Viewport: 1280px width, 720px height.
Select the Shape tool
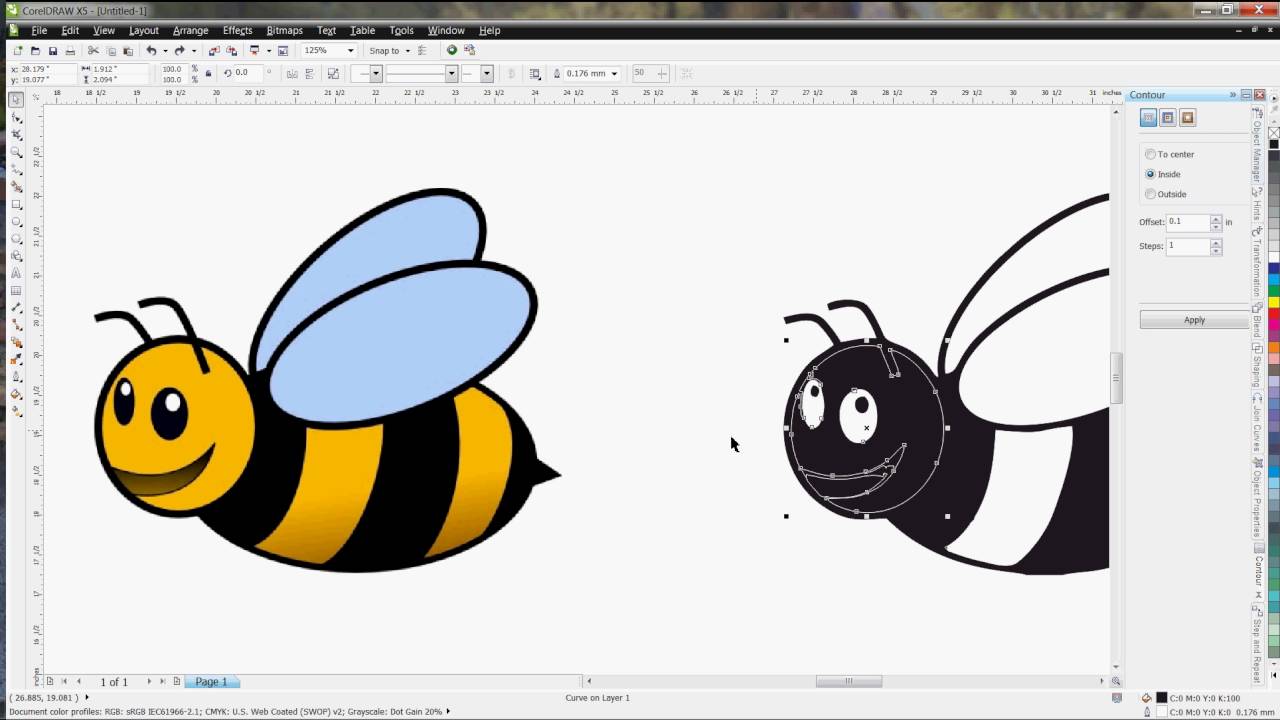[16, 118]
